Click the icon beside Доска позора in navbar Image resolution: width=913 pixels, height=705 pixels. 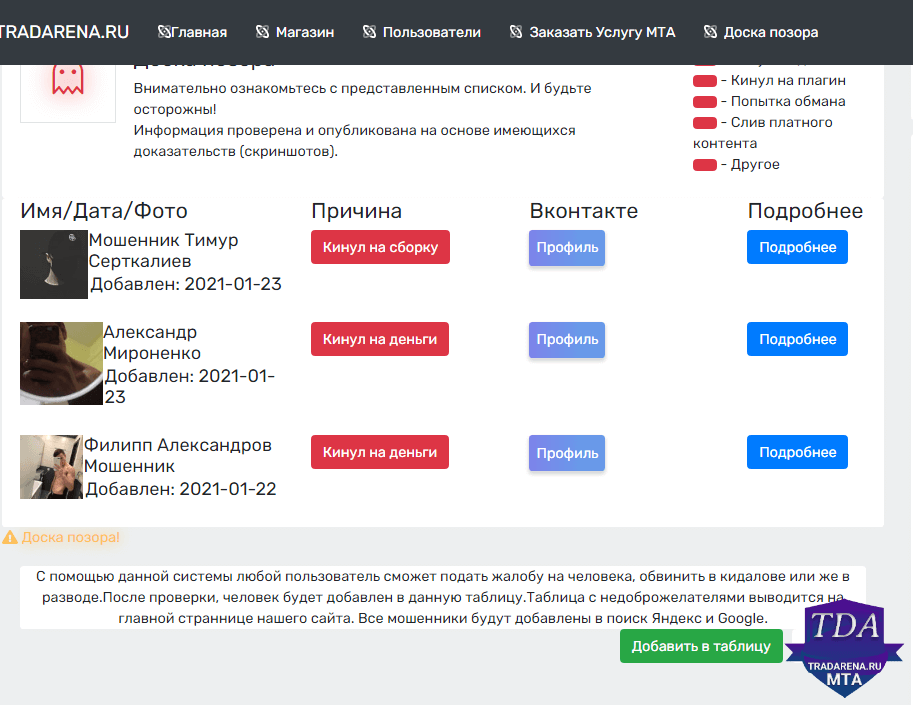[x=710, y=31]
